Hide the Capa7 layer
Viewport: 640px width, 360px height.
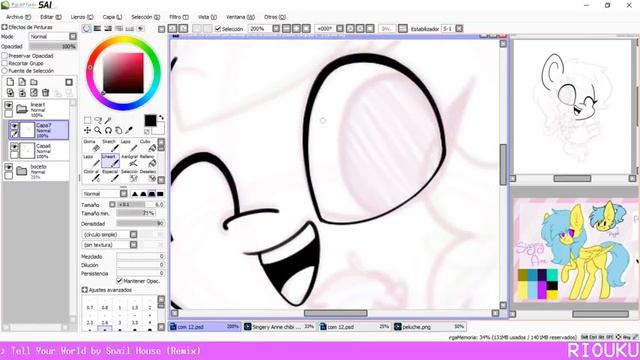(14, 126)
